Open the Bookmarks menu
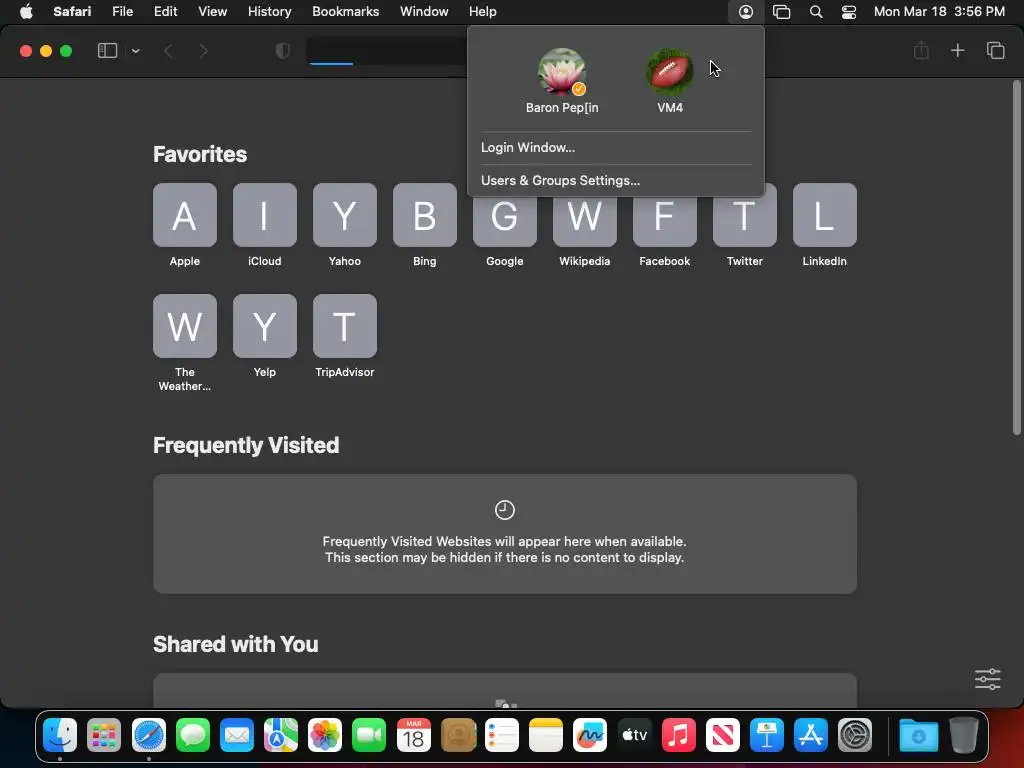Viewport: 1024px width, 768px height. pyautogui.click(x=345, y=12)
